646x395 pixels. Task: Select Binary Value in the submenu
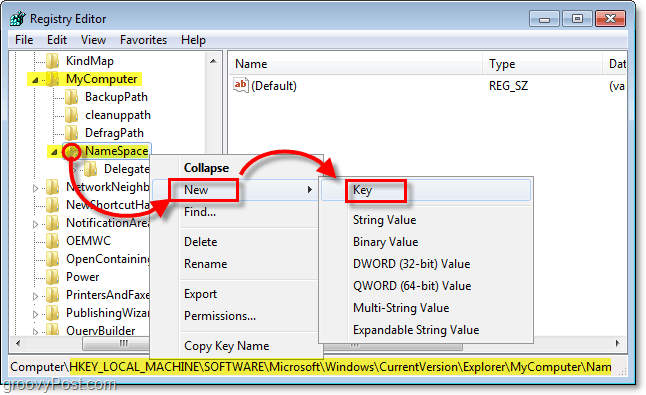(426, 242)
